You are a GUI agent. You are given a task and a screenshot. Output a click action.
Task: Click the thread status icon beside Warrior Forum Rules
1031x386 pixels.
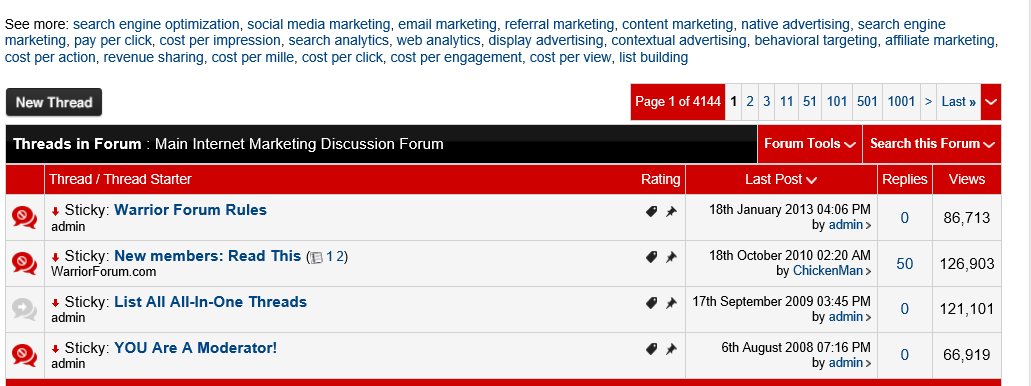[x=24, y=217]
